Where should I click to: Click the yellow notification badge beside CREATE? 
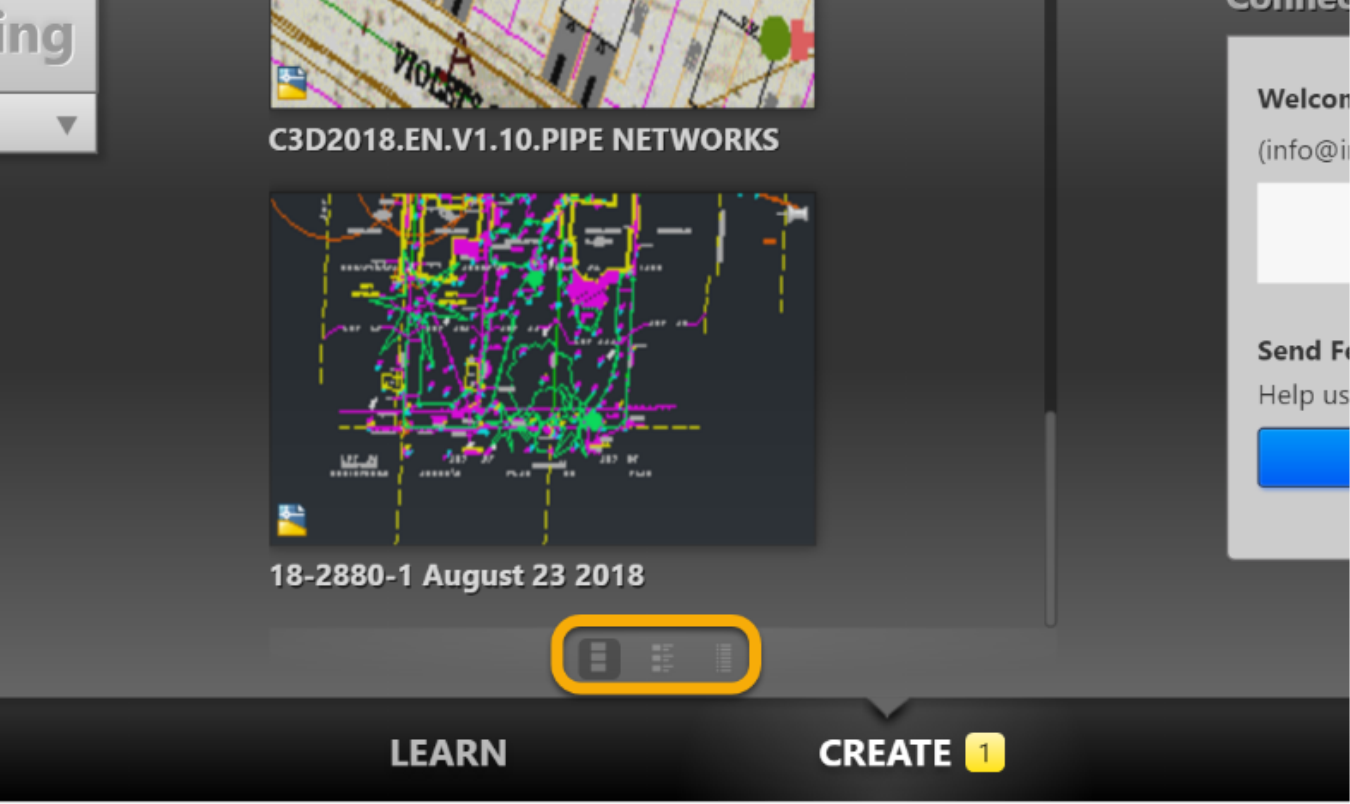pos(984,753)
